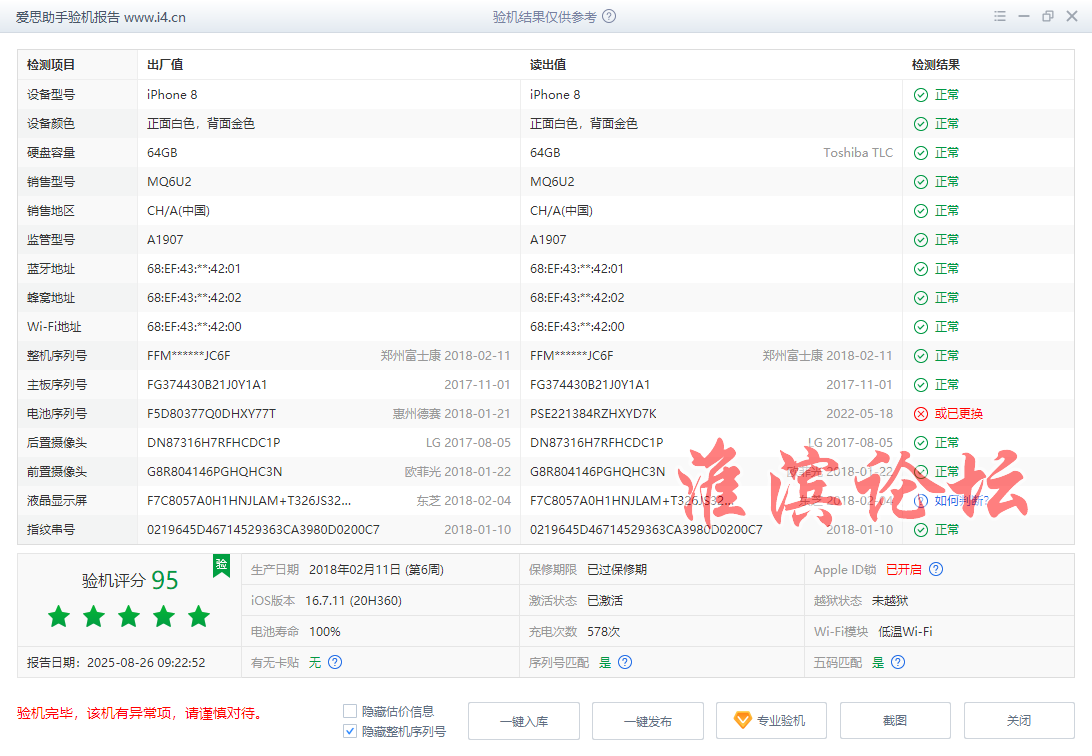
Task: Click the green check icon for 蓝牙地址 row
Action: tap(921, 269)
